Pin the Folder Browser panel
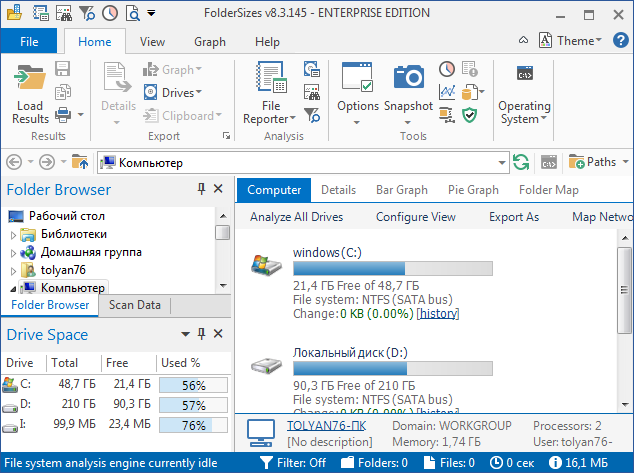The width and height of the screenshot is (634, 473). point(201,188)
